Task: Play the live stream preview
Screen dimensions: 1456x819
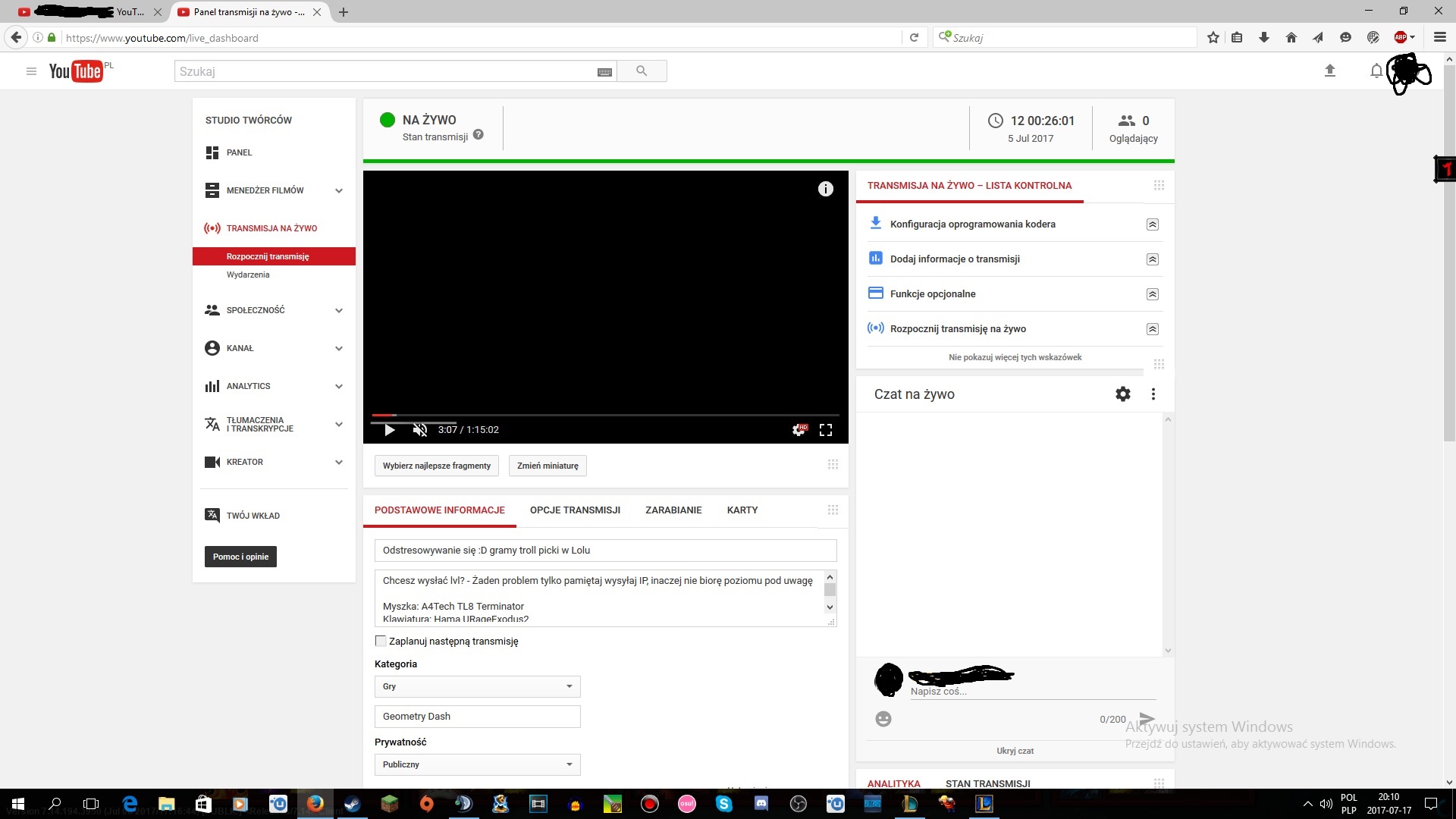Action: tap(390, 430)
